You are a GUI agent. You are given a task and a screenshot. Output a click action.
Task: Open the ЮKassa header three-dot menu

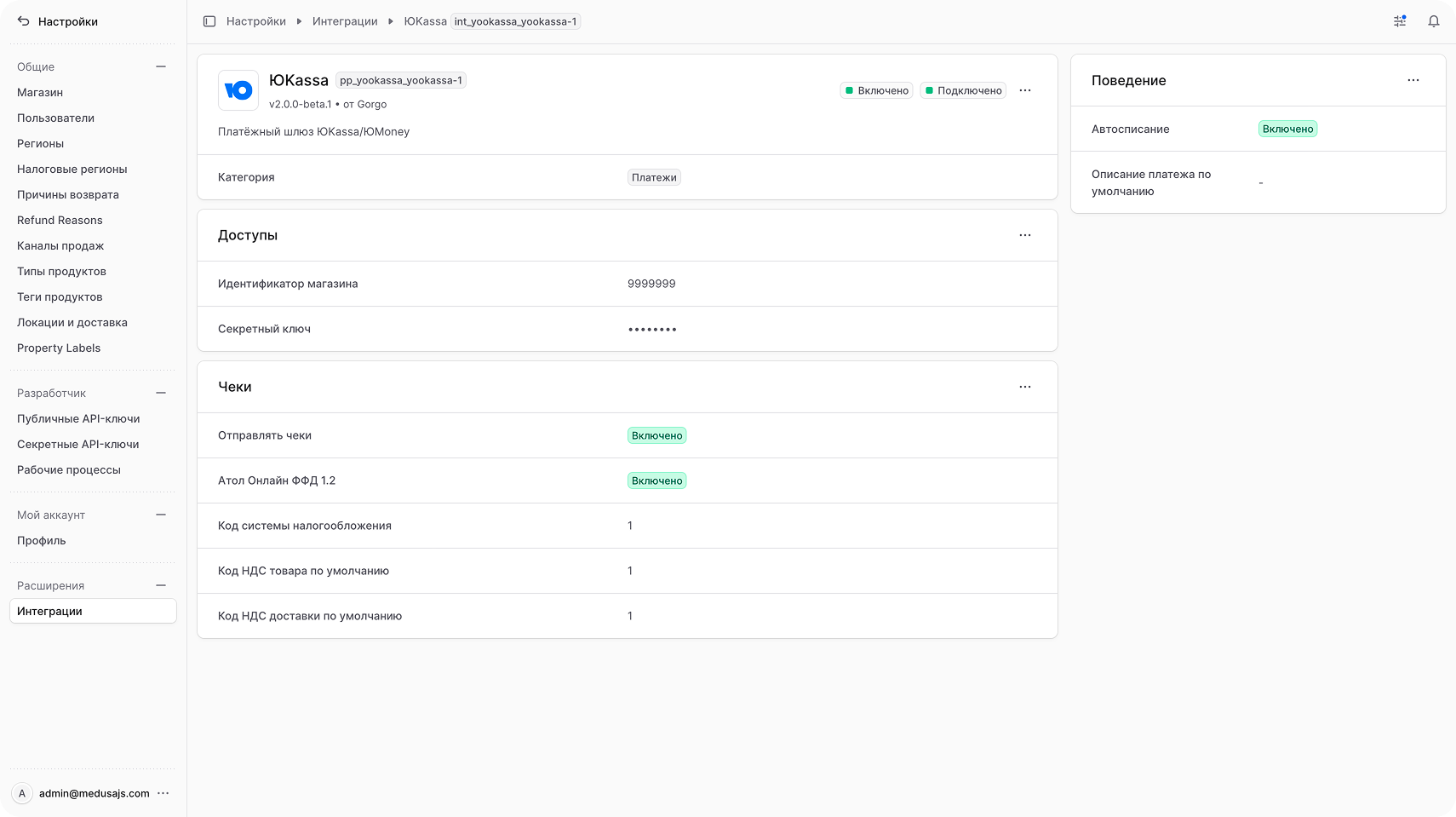(1025, 90)
